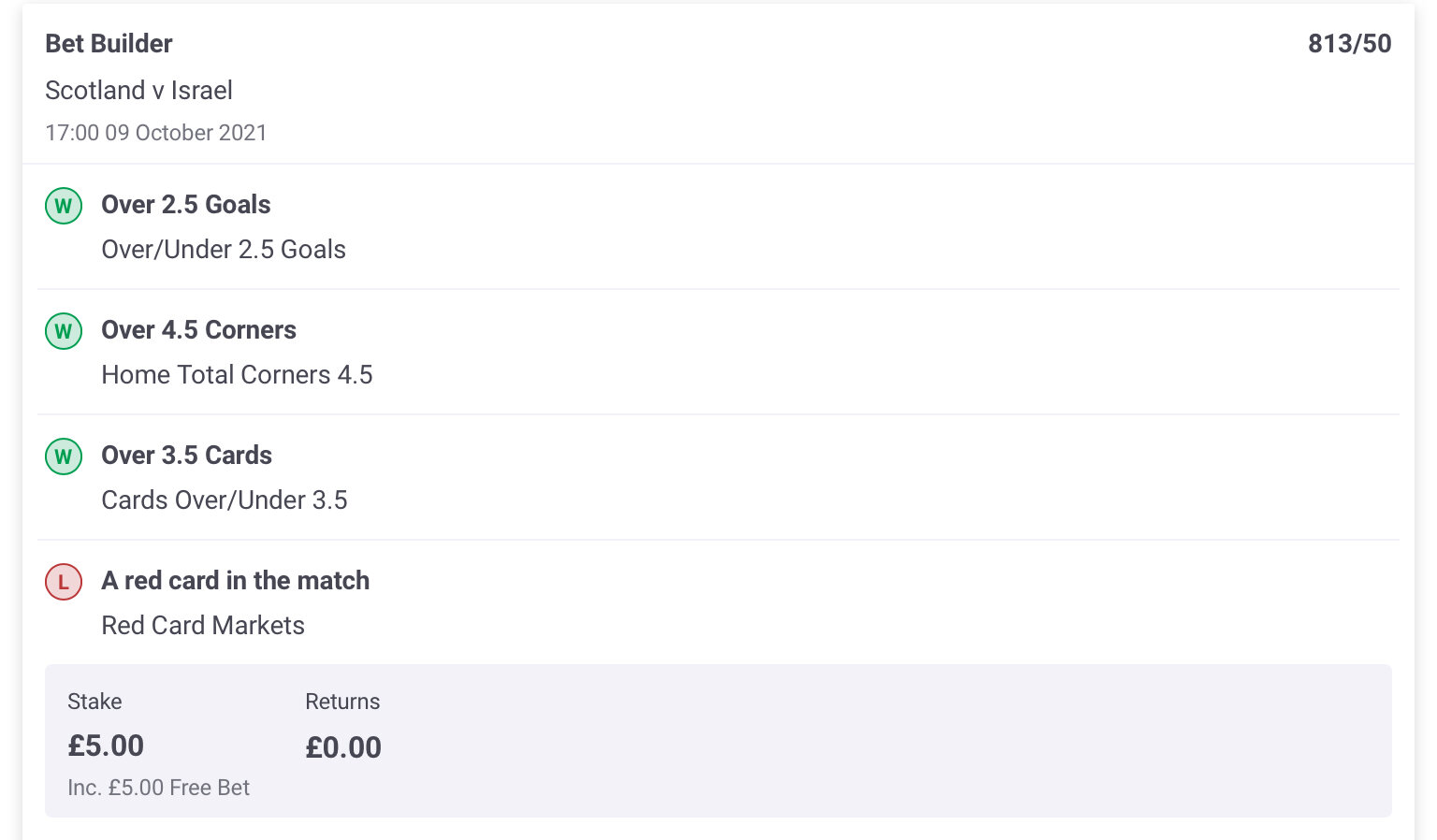Select the Over 4.5 Corners selection
Screen dimensions: 1437x840
point(198,330)
